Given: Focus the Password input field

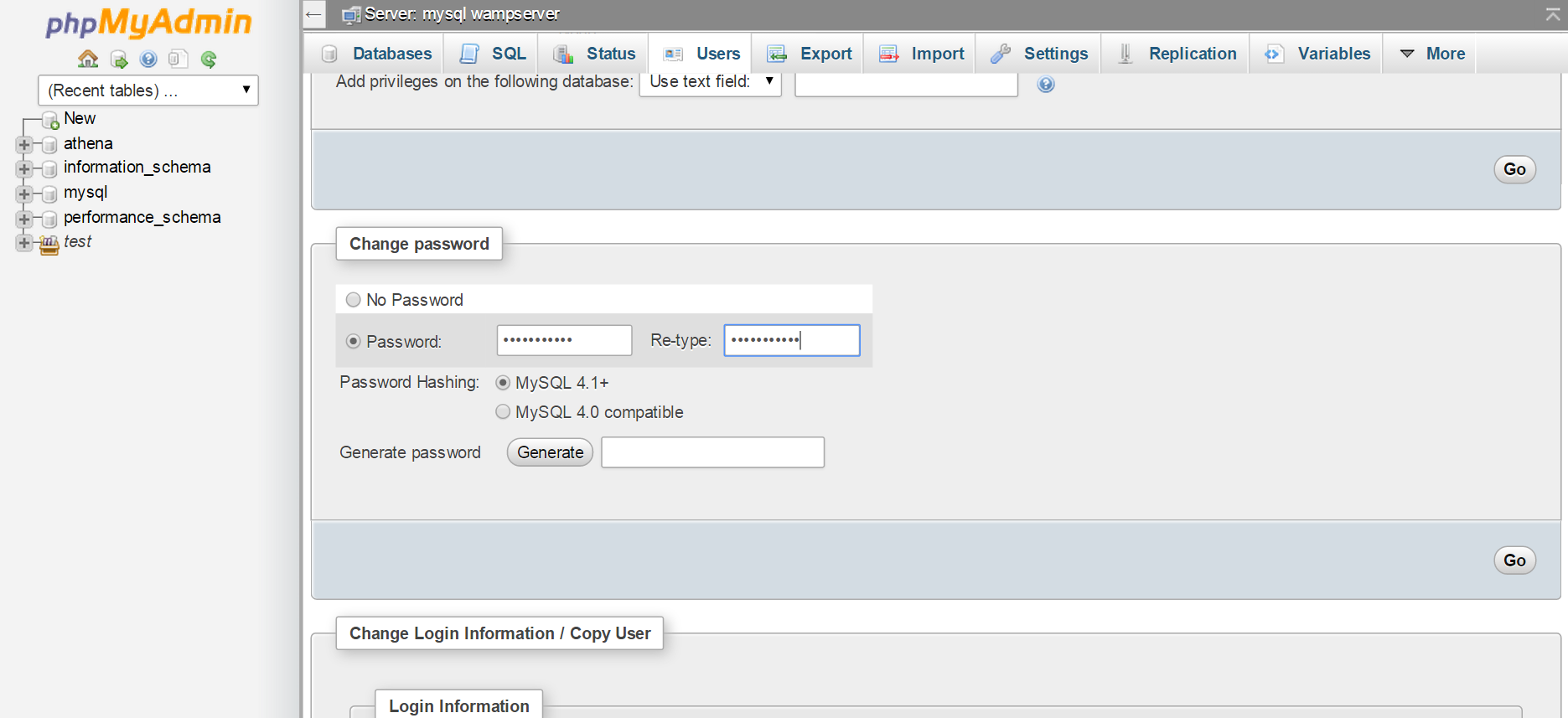Looking at the screenshot, I should click(564, 340).
